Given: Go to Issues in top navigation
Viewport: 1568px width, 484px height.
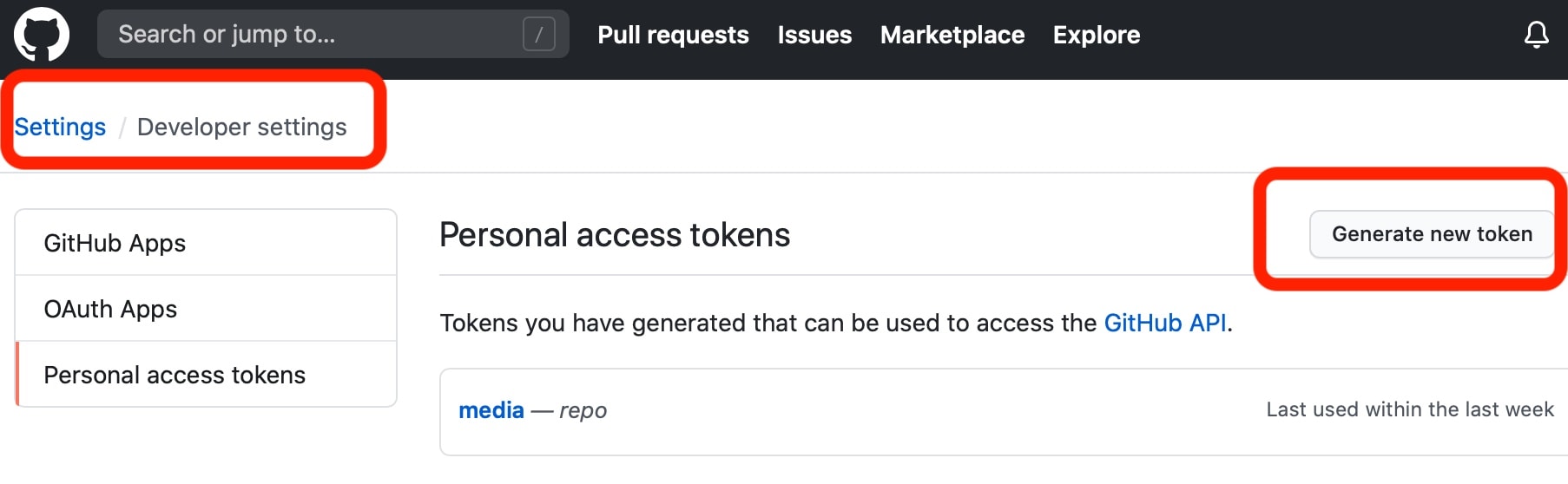Looking at the screenshot, I should click(x=814, y=35).
